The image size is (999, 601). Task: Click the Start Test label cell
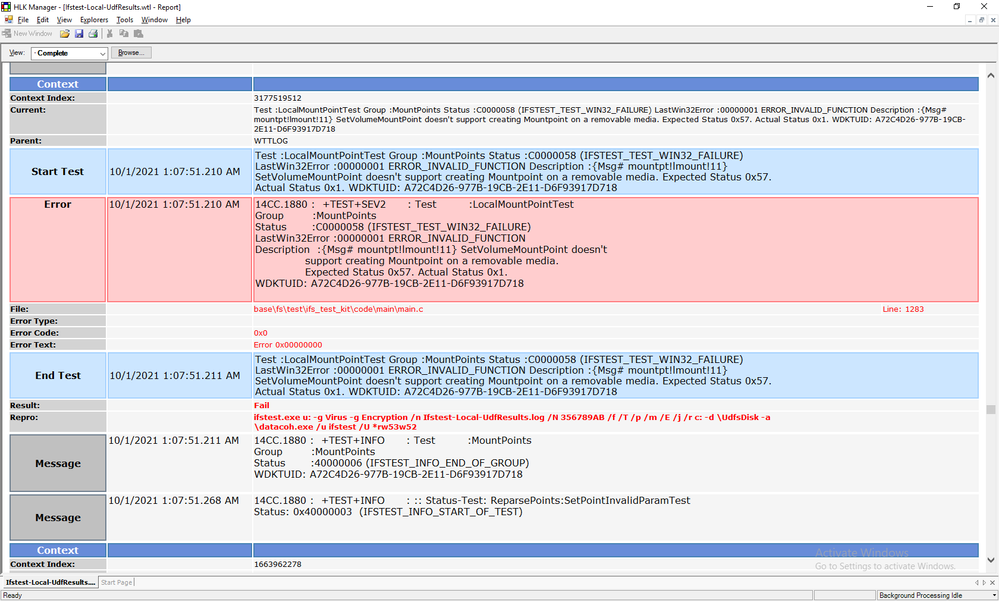click(x=57, y=171)
